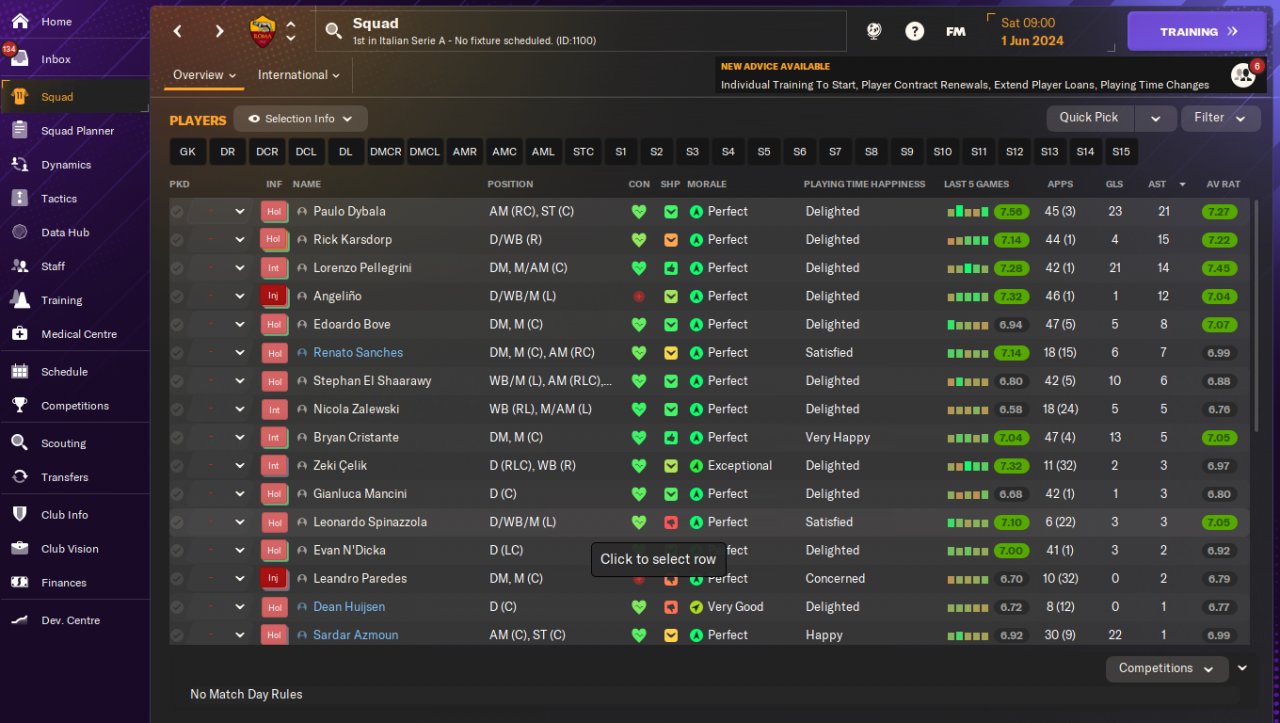Switch to the International tab
Screen dimensions: 1280x723
pyautogui.click(x=298, y=75)
